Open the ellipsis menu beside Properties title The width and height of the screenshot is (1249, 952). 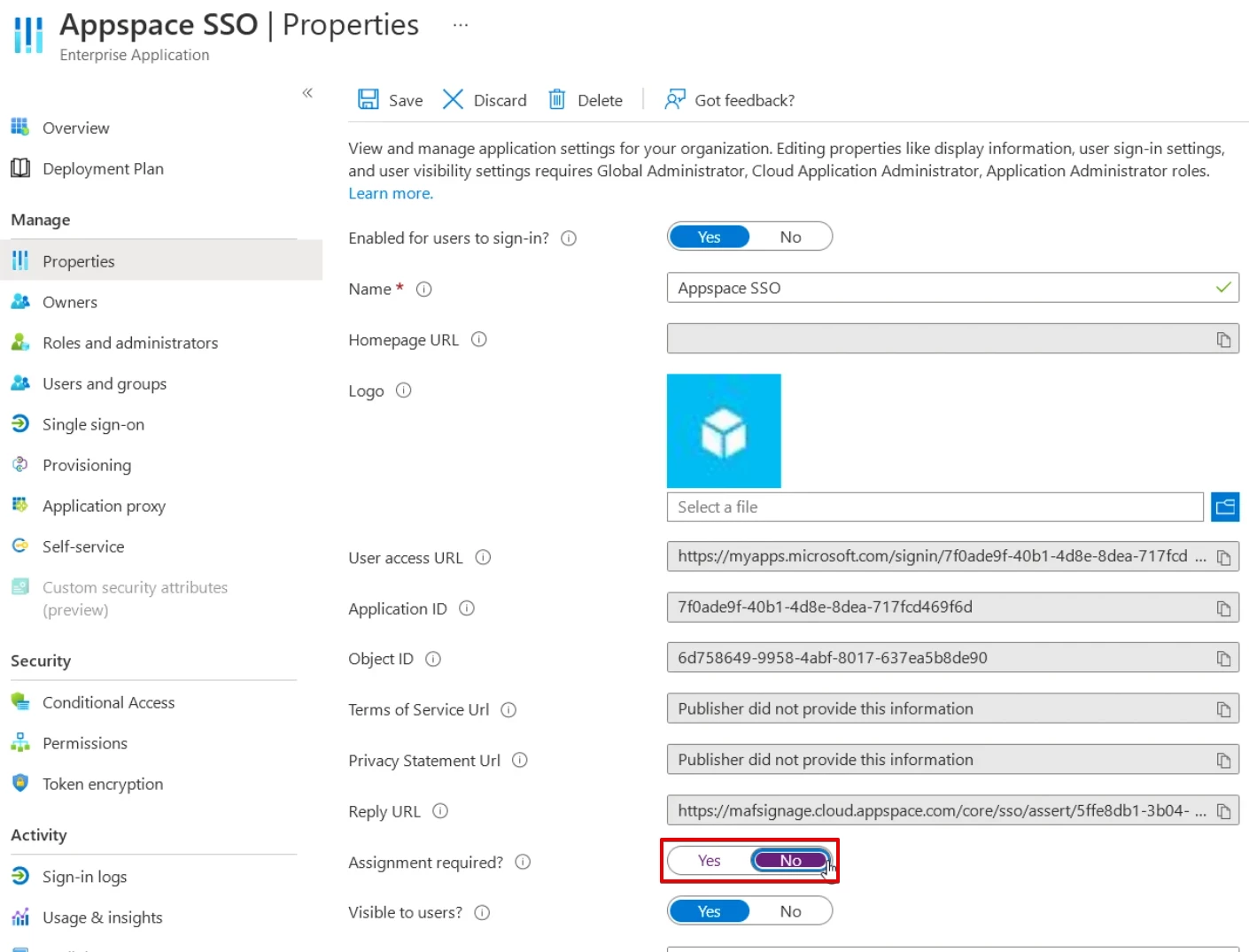pyautogui.click(x=461, y=25)
